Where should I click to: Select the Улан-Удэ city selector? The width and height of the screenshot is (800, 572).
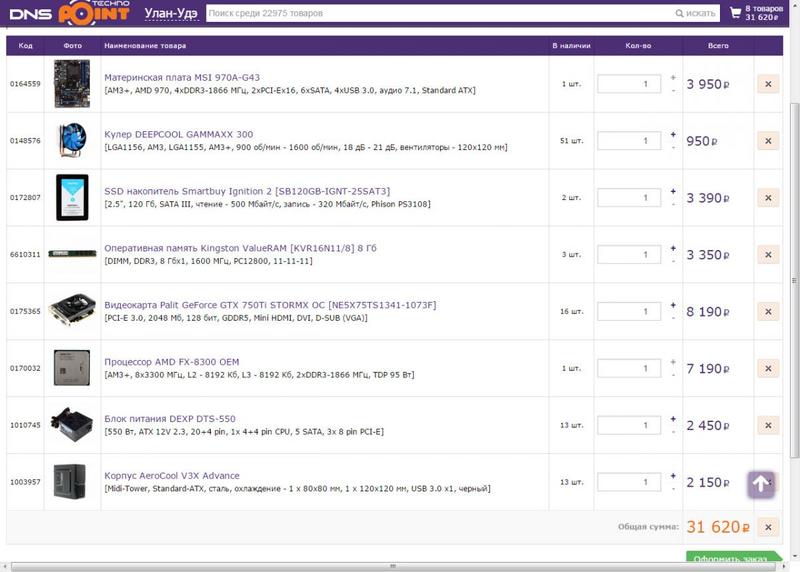coord(170,13)
